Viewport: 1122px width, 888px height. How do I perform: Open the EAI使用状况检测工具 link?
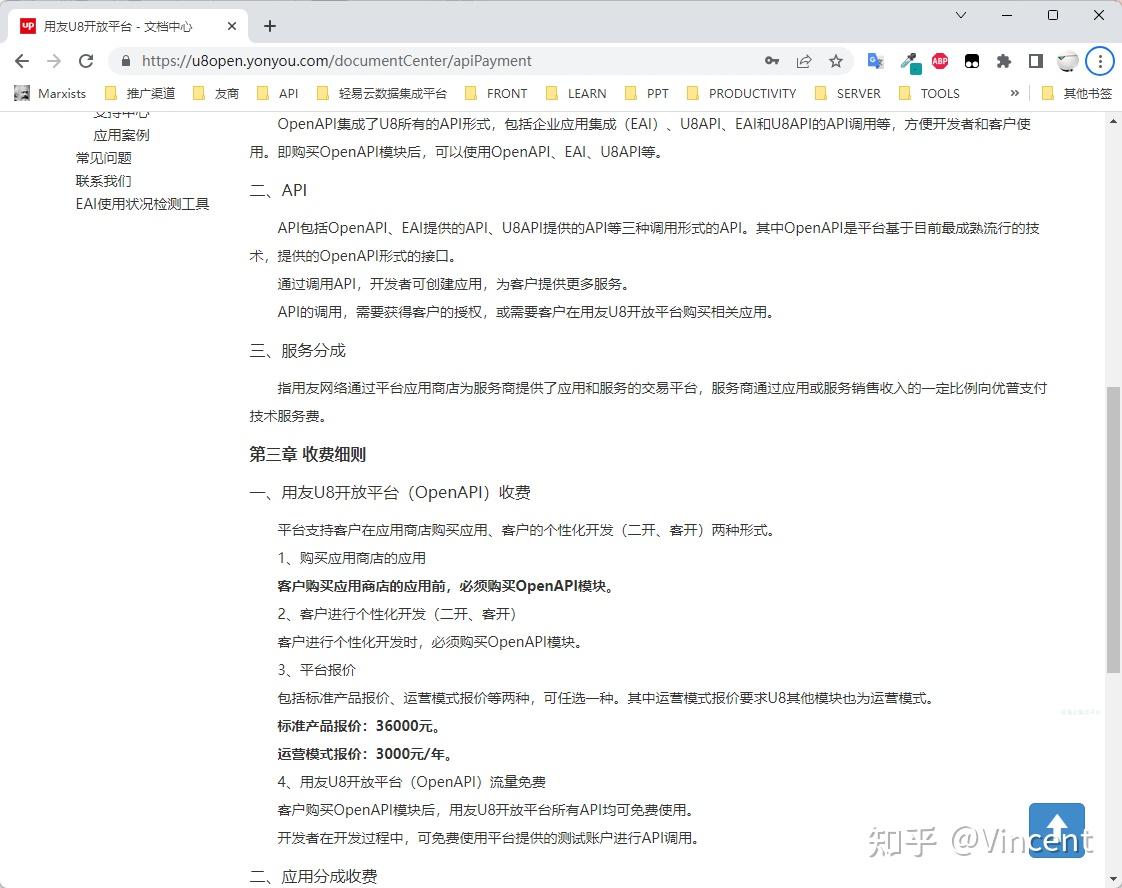tap(142, 203)
